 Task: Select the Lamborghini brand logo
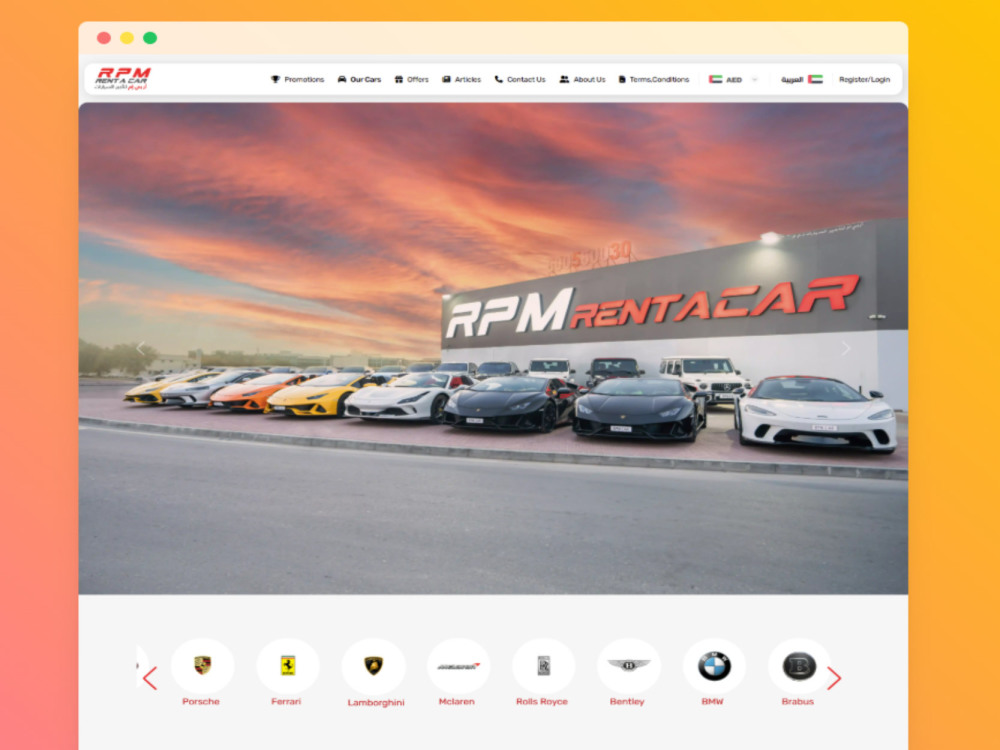(x=373, y=666)
